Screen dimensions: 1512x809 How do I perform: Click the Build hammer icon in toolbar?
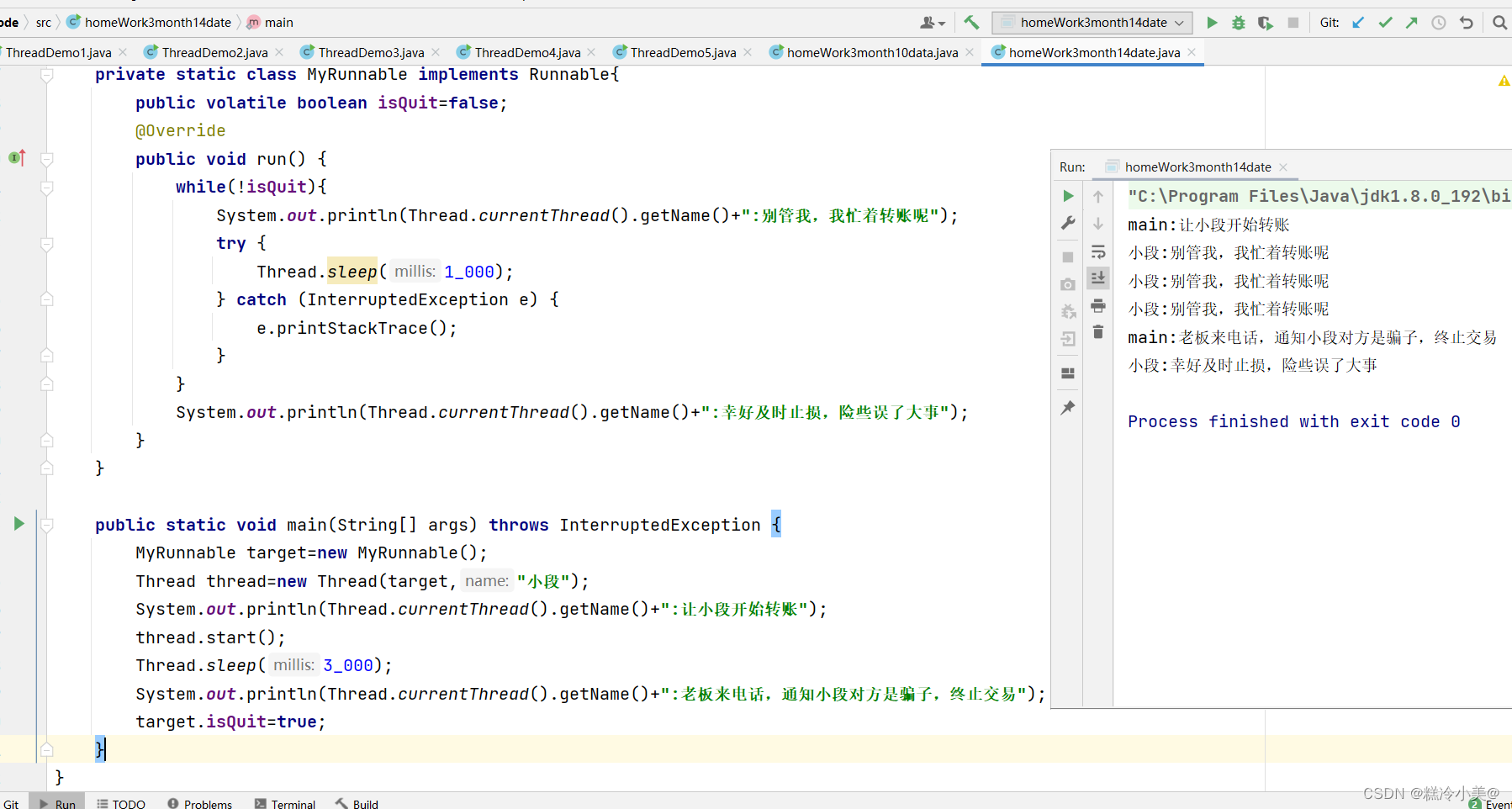(x=971, y=23)
